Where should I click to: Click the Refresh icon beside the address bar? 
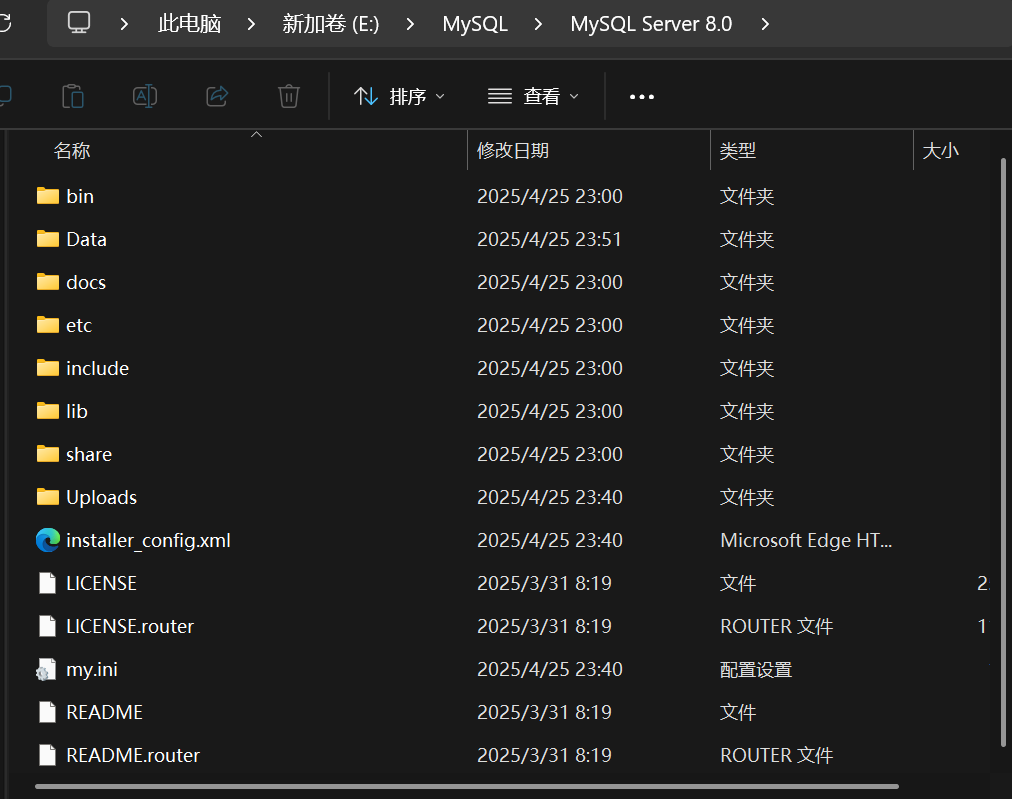5,23
